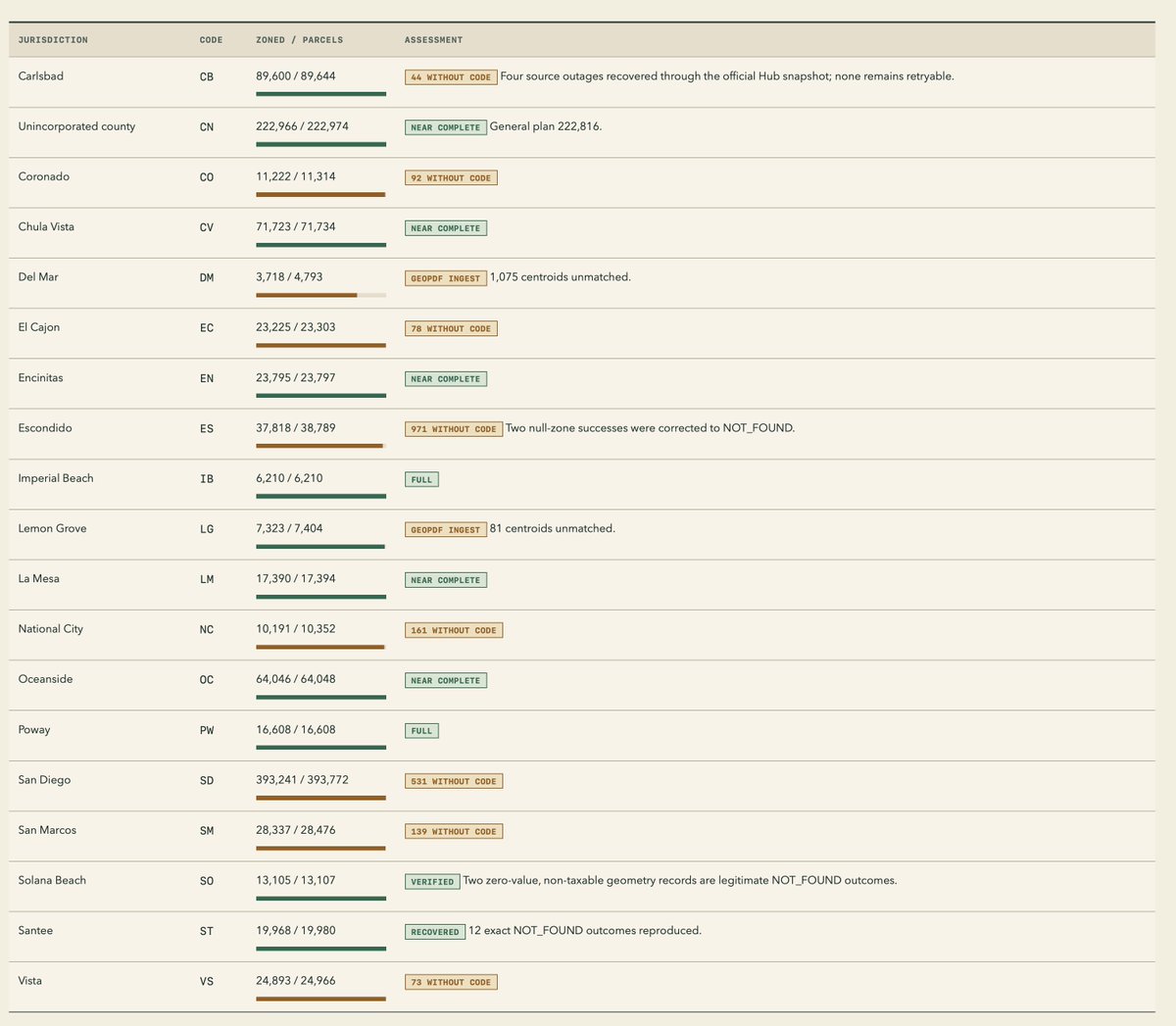
Task: Click the '73 WITHOUT CODE' badge
Action: [x=451, y=982]
